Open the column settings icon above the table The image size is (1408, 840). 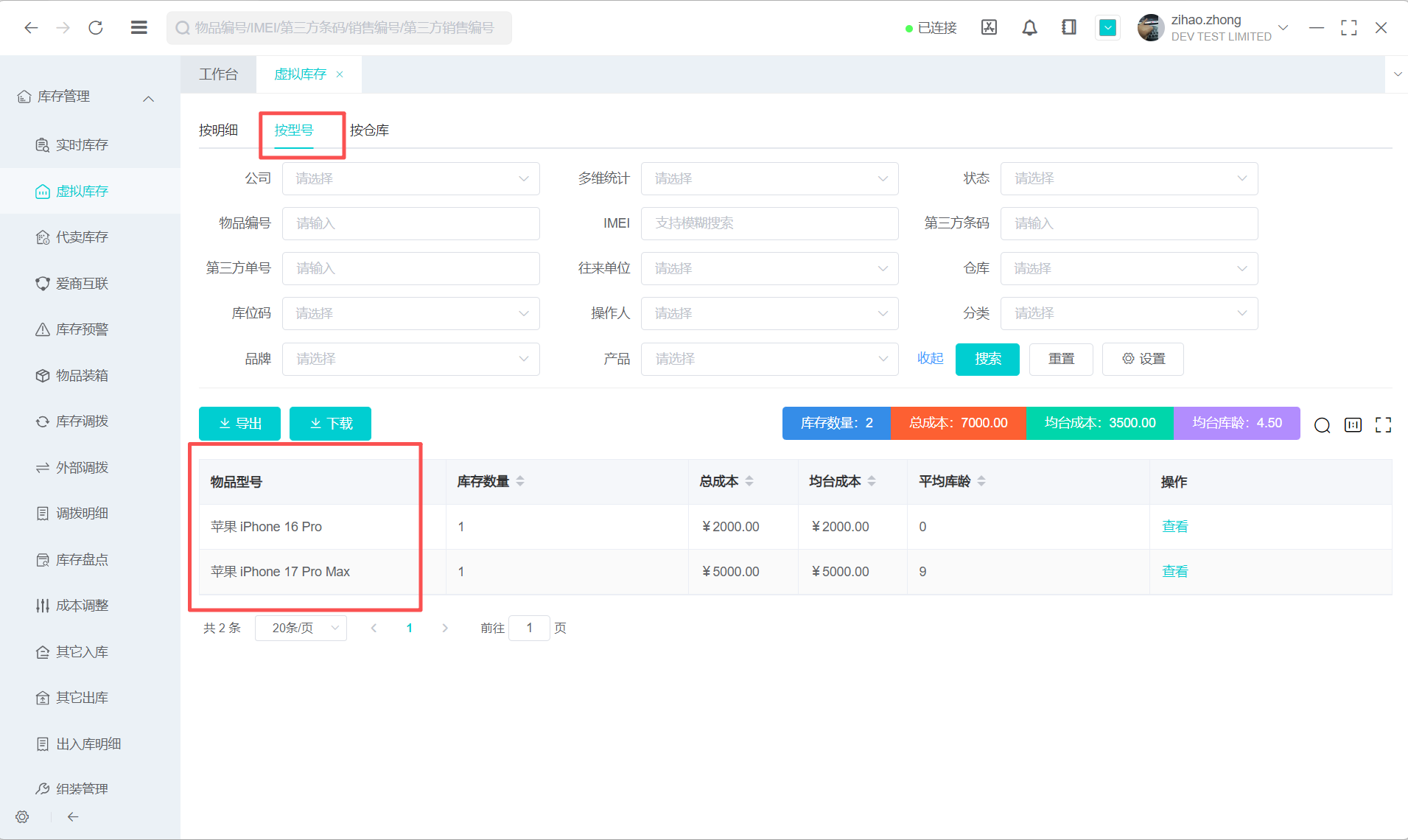point(1353,425)
